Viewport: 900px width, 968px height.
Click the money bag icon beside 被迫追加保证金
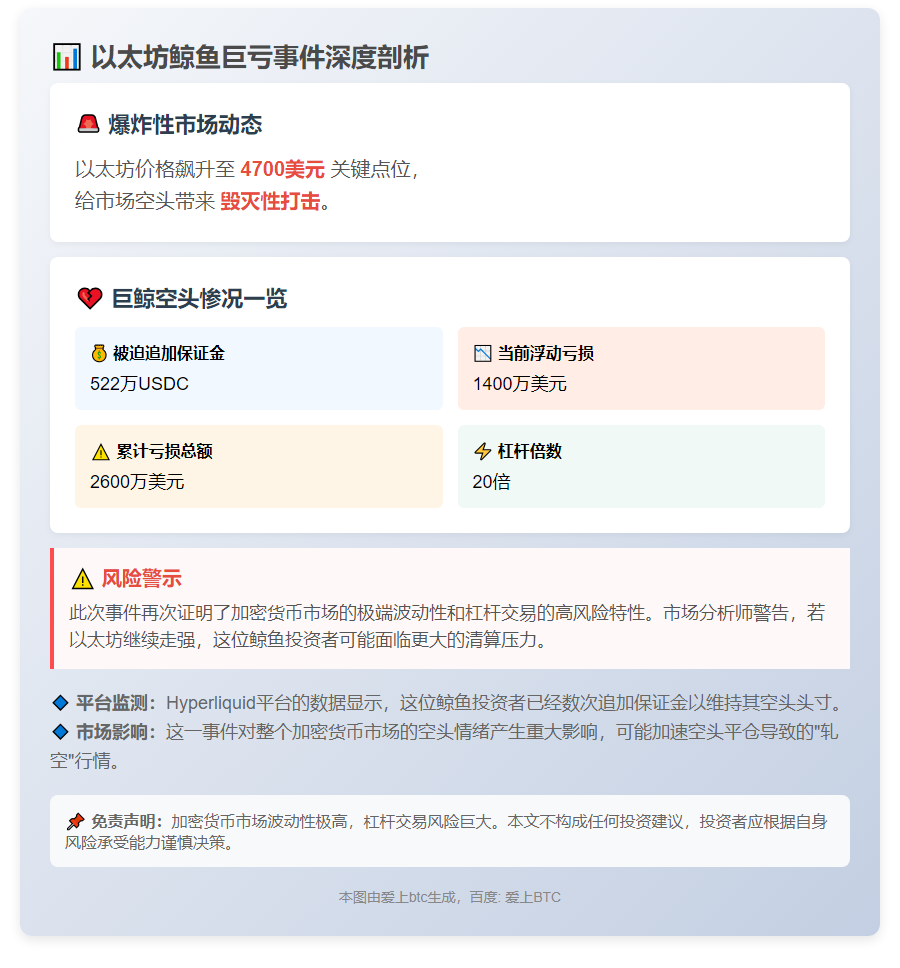[x=99, y=353]
